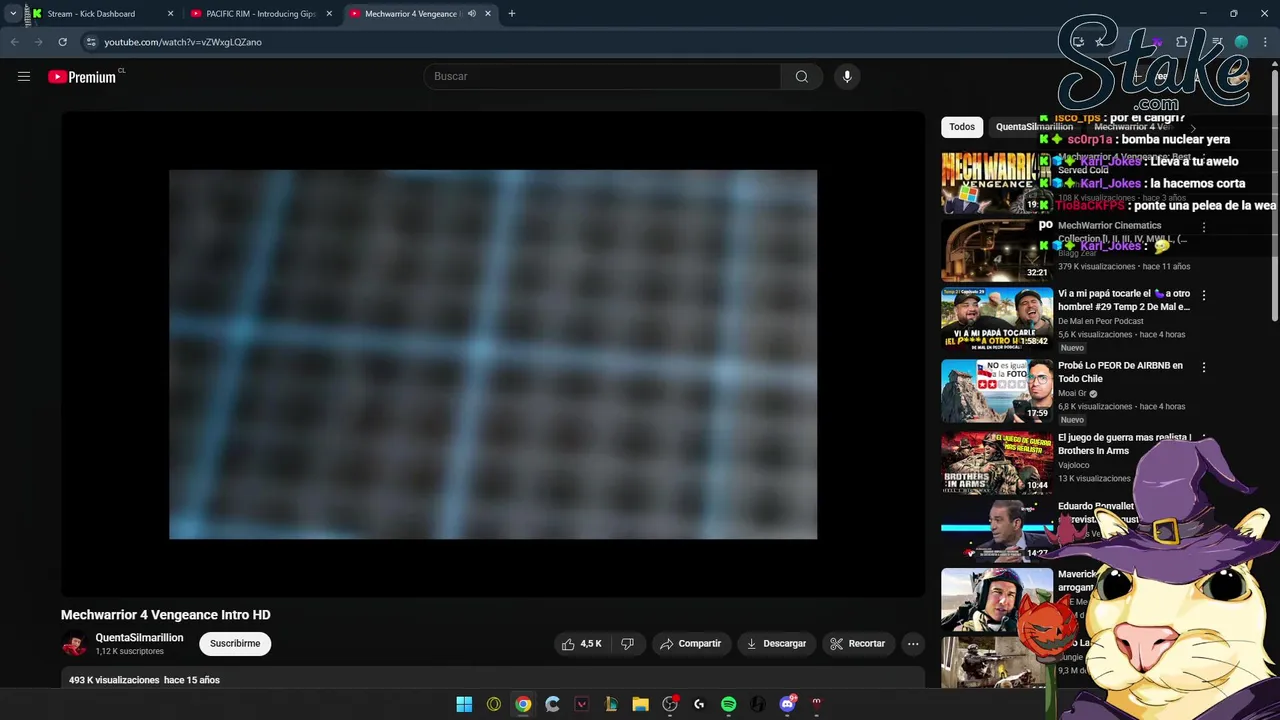Image resolution: width=1280 pixels, height=720 pixels.
Task: Click the address bar URL youtube.com/watch
Action: (x=183, y=42)
